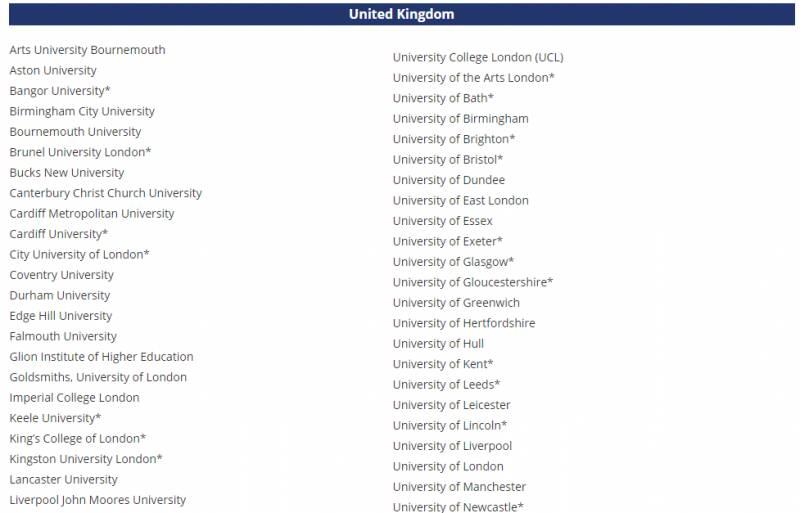Open Aston University listing

(53, 70)
